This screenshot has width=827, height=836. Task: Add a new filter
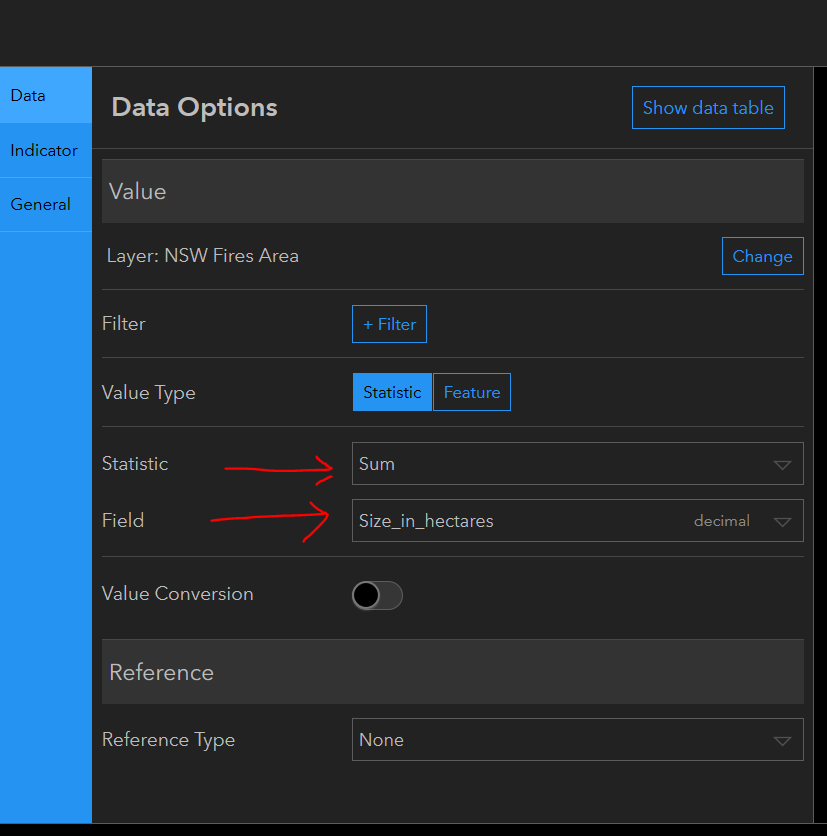tap(389, 324)
